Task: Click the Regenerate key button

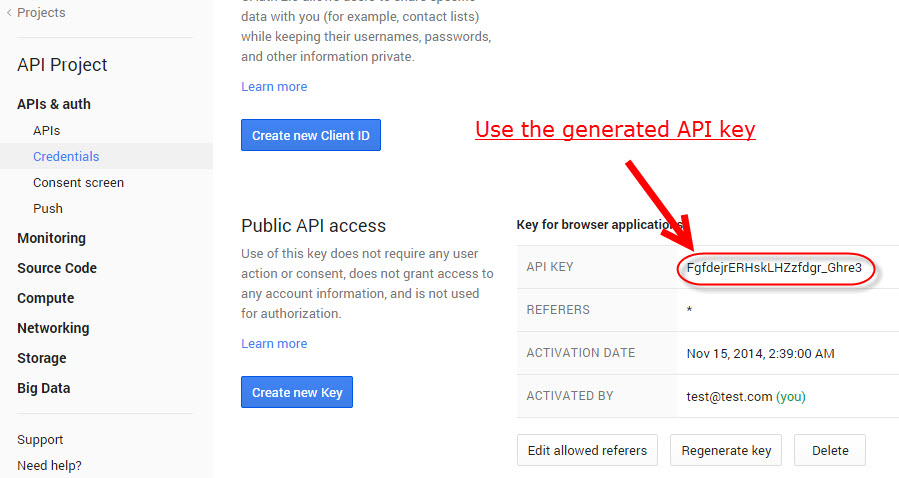Action: (x=726, y=450)
